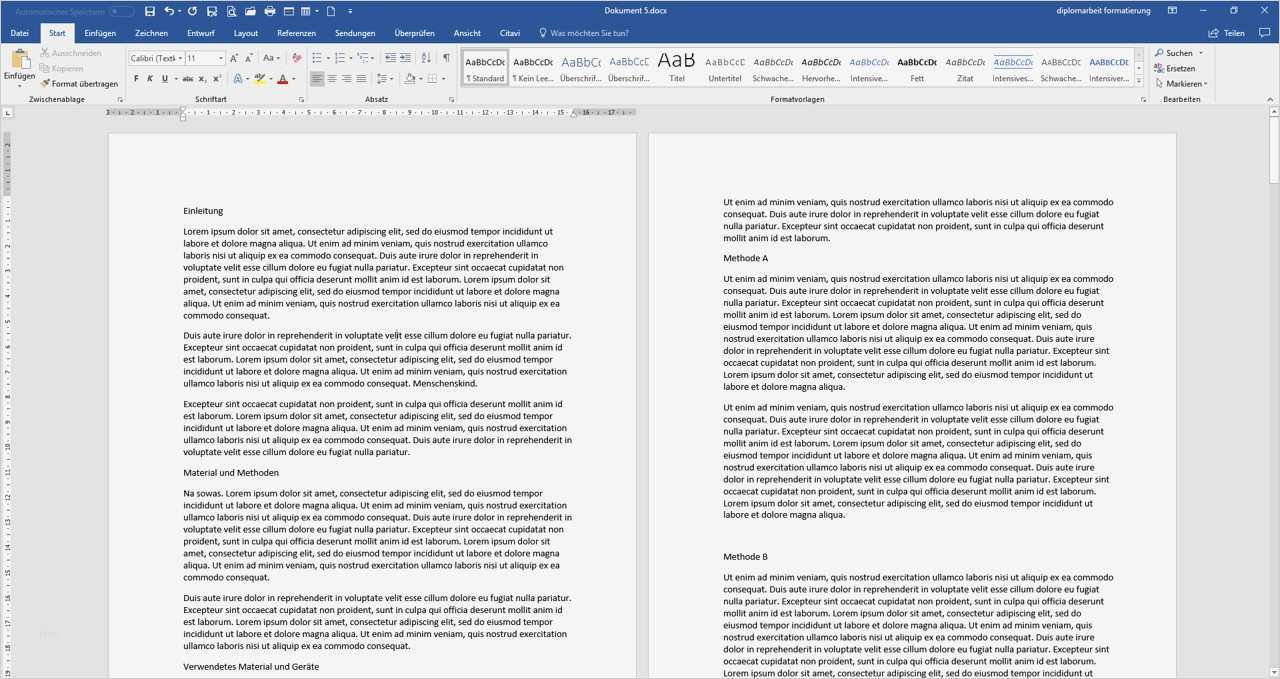Apply paragraph shading with the paint bucket
Screen dimensions: 1280x679
(410, 78)
